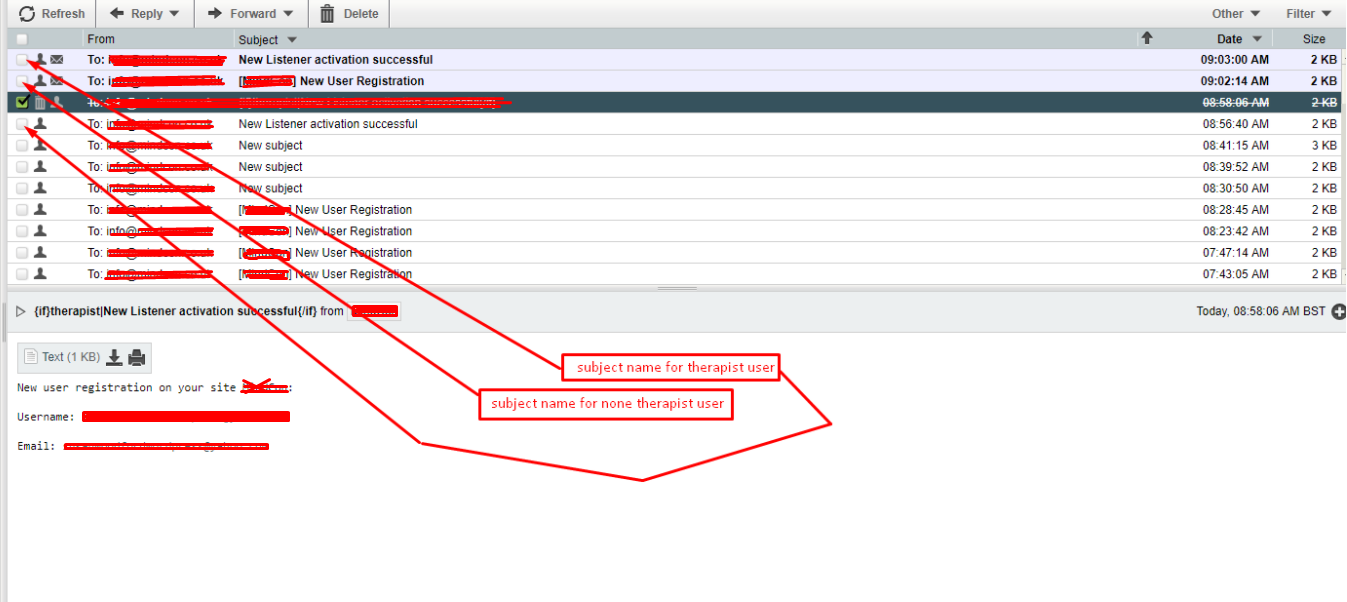Image resolution: width=1347 pixels, height=602 pixels.
Task: Tick the checkbox for the 09:02:14 AM message
Action: click(x=22, y=81)
